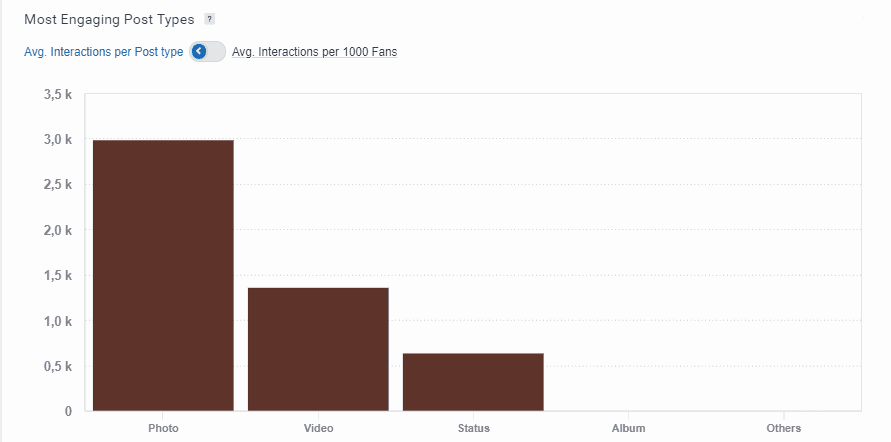Click the 2,0 k axis value
This screenshot has width=891, height=442.
58,230
